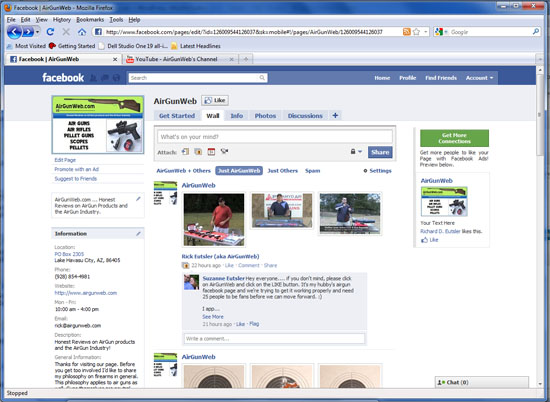Open Most Visited bookmarks toolbar item
The height and width of the screenshot is (402, 550).
click(x=26, y=46)
